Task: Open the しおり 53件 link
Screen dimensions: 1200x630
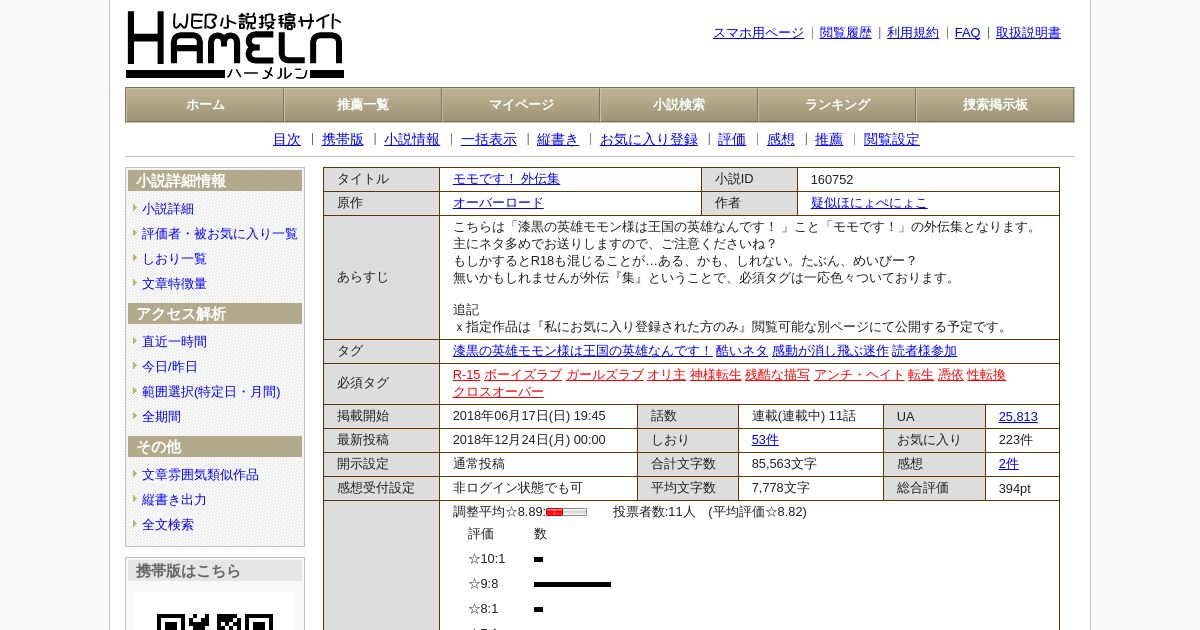Action: [x=765, y=440]
